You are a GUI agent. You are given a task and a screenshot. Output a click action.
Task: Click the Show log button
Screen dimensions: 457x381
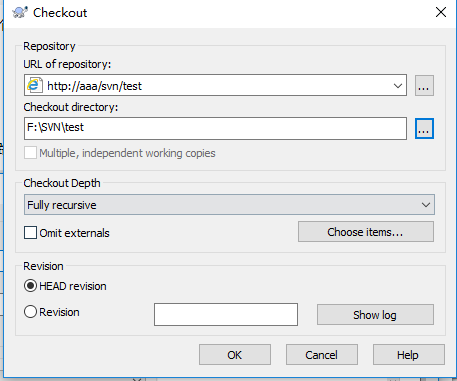[x=375, y=314]
